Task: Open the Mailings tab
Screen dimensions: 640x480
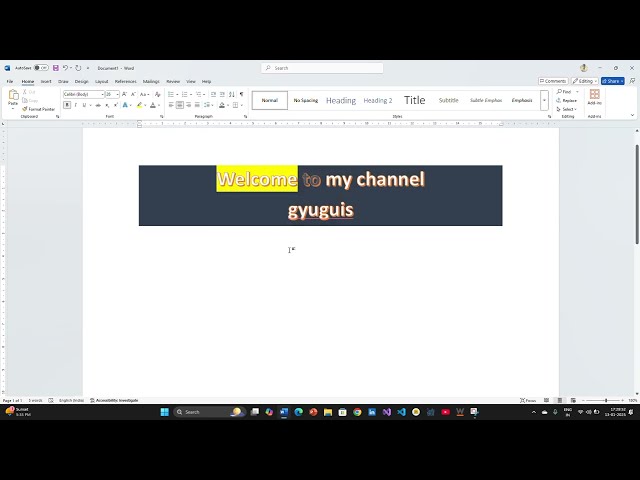Action: 151,81
